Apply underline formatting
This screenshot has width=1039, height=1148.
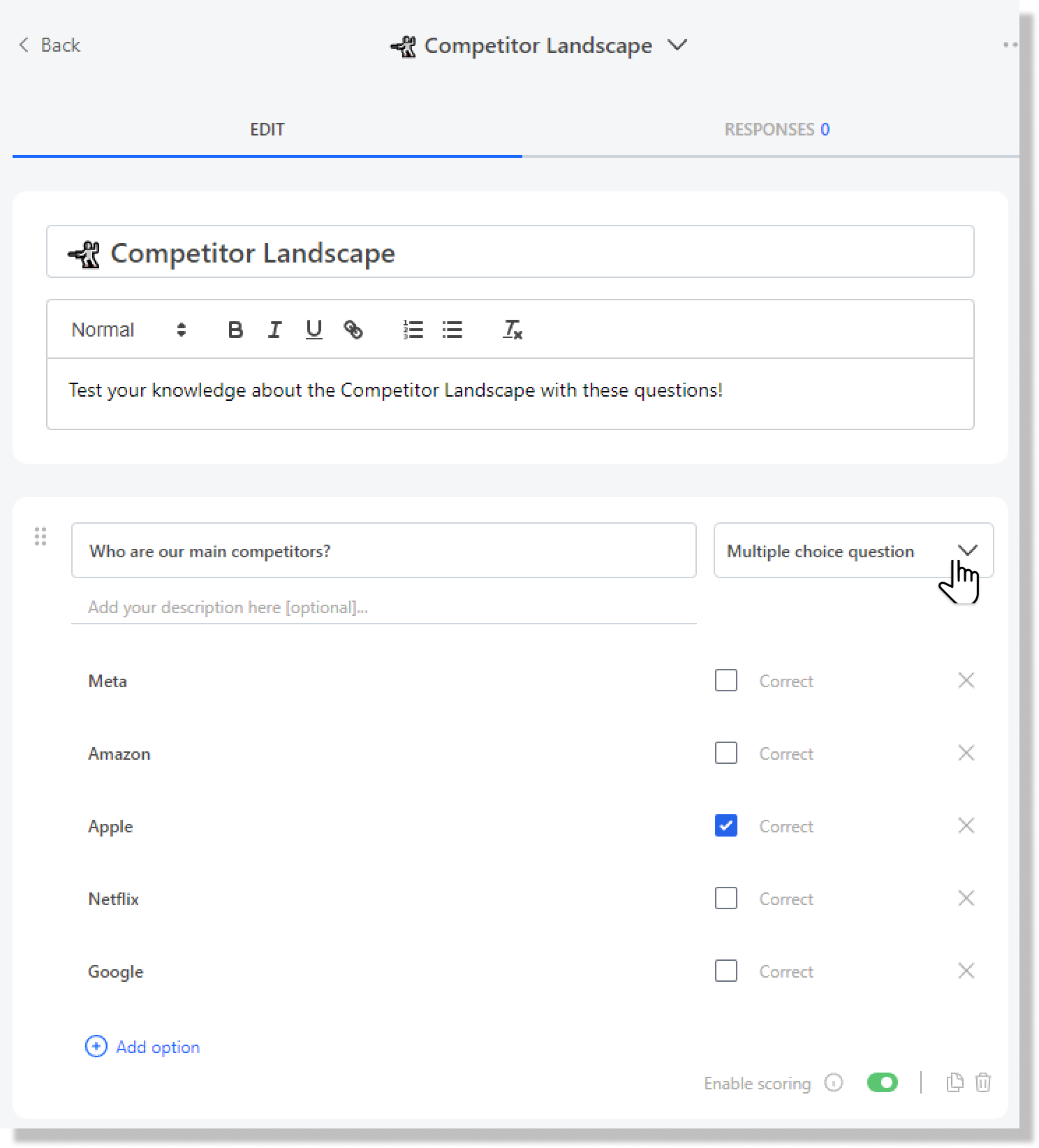coord(314,330)
